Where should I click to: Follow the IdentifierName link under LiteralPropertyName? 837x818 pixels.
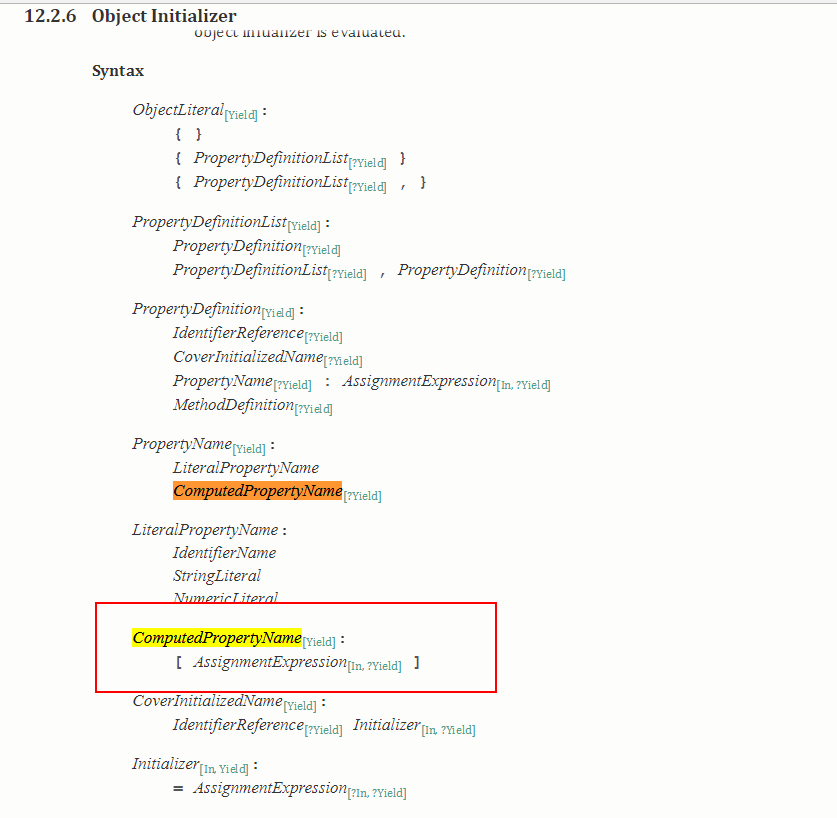[x=224, y=553]
